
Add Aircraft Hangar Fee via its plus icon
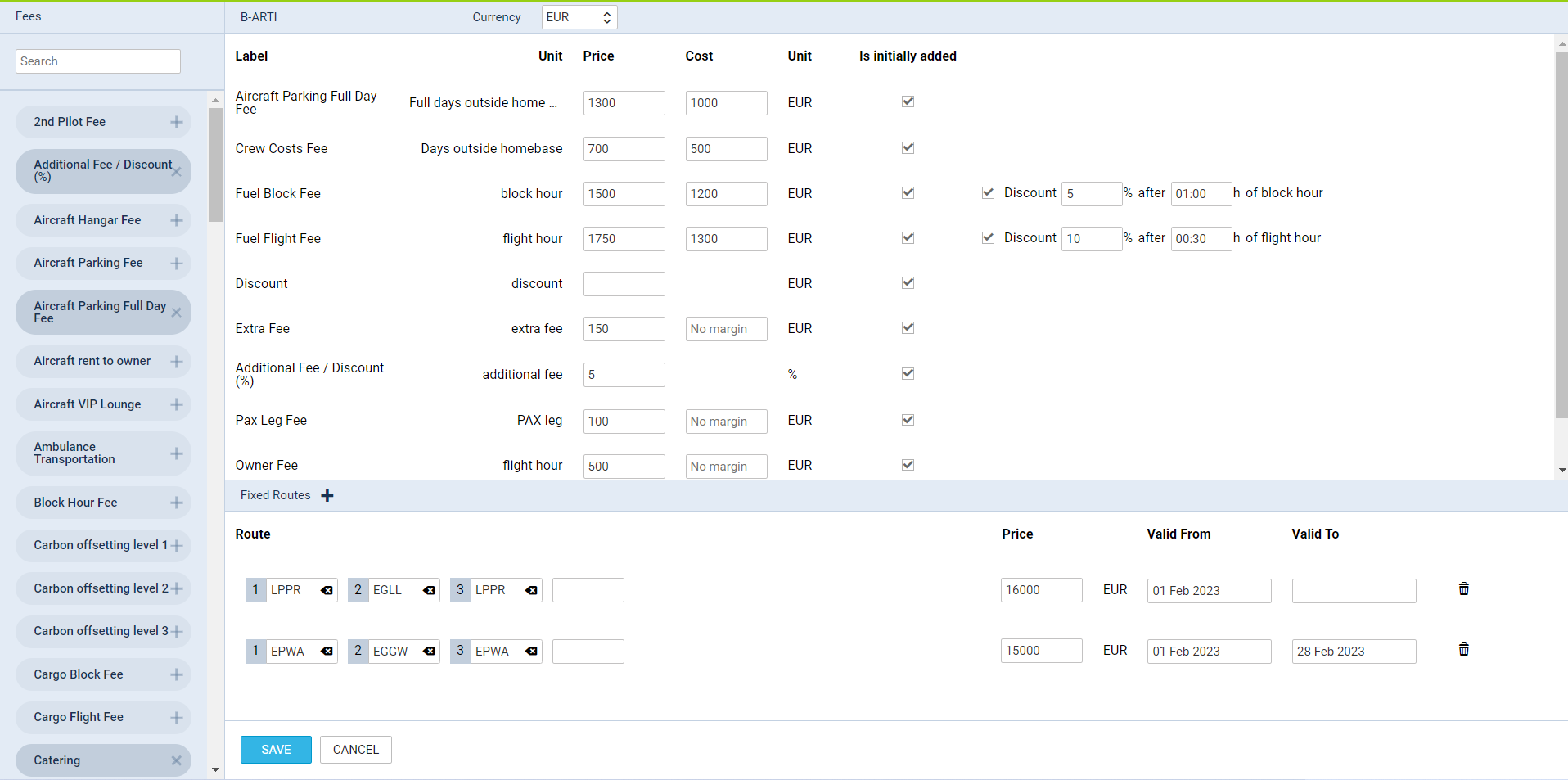click(176, 220)
